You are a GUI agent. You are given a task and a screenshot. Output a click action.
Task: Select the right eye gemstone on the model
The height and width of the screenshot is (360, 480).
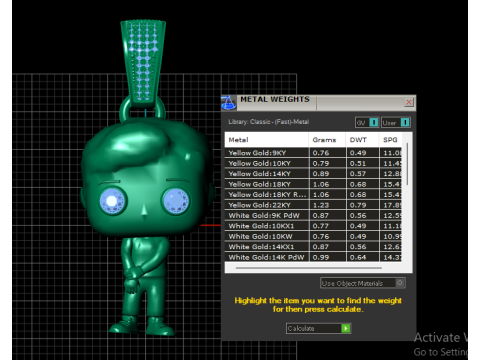(x=176, y=200)
